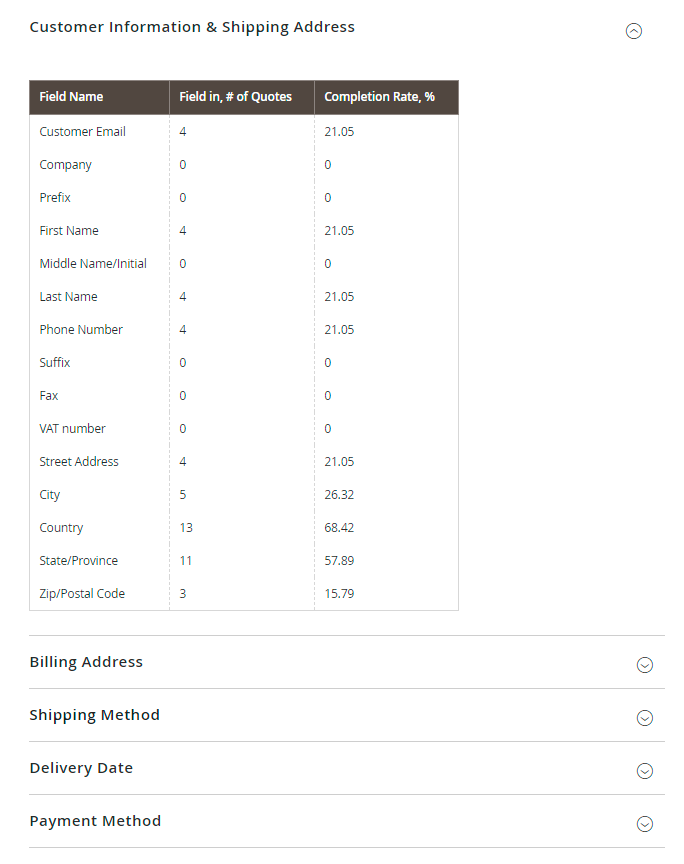This screenshot has height=864, width=684.
Task: Open the Shipping Method section title
Action: click(x=94, y=715)
